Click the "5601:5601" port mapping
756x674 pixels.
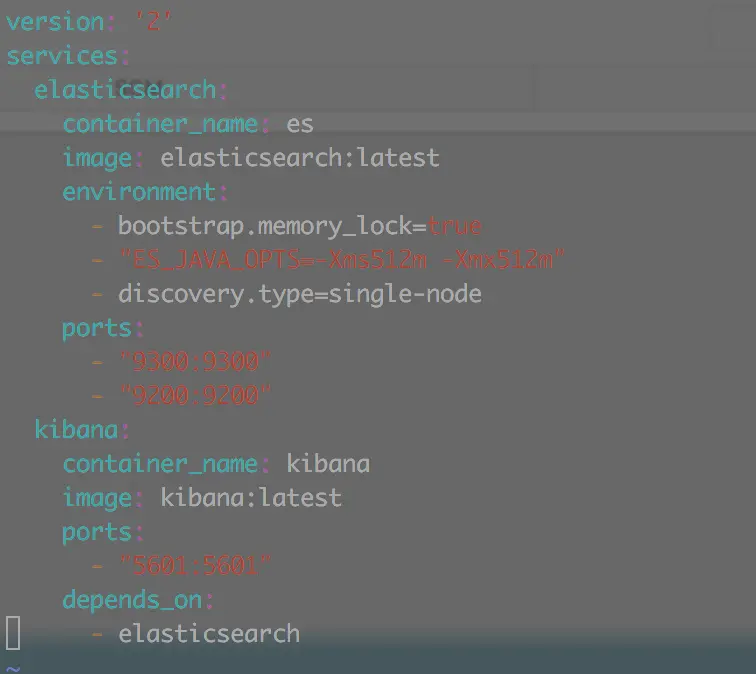(x=195, y=565)
